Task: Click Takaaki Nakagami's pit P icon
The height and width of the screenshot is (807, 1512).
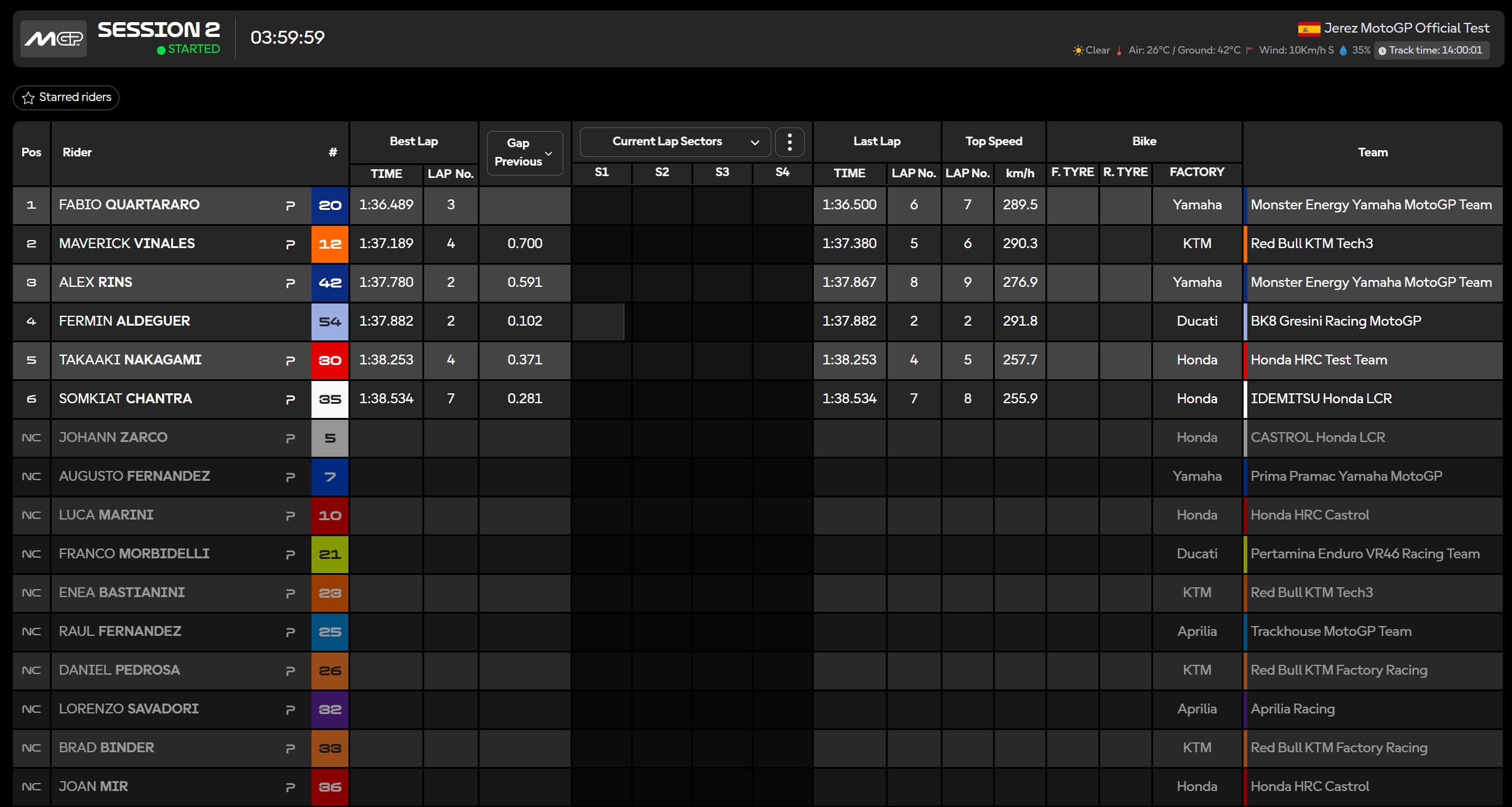Action: pos(291,361)
